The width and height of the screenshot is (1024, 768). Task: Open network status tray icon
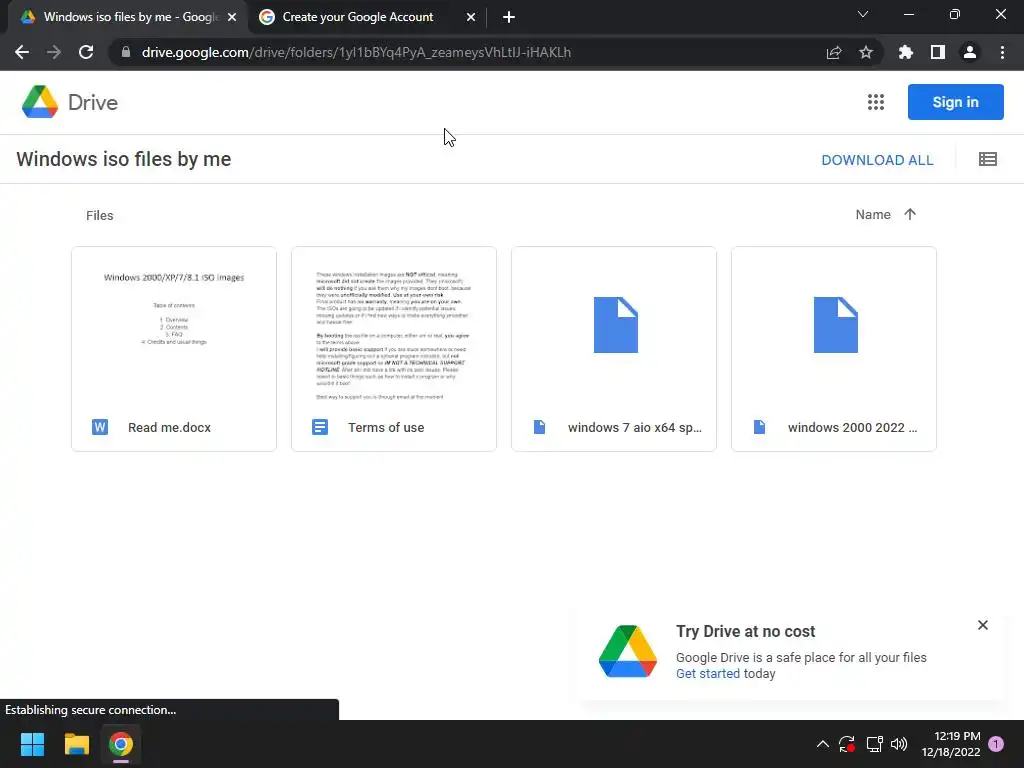tap(874, 744)
